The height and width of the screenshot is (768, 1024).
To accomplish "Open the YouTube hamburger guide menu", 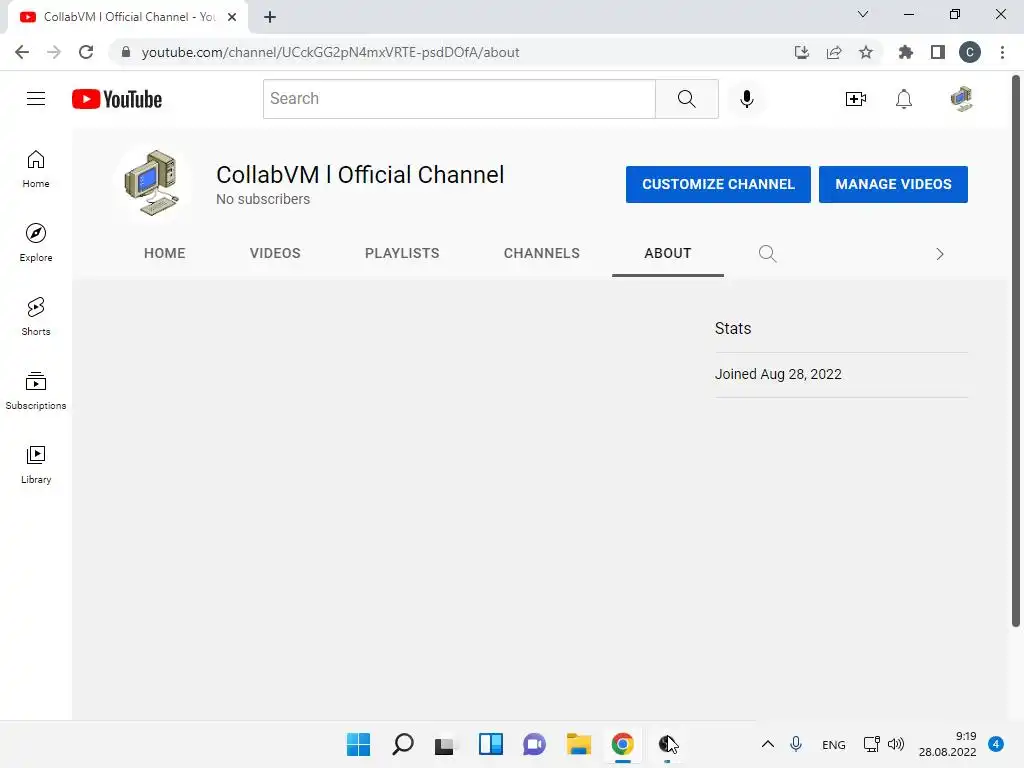I will point(36,99).
